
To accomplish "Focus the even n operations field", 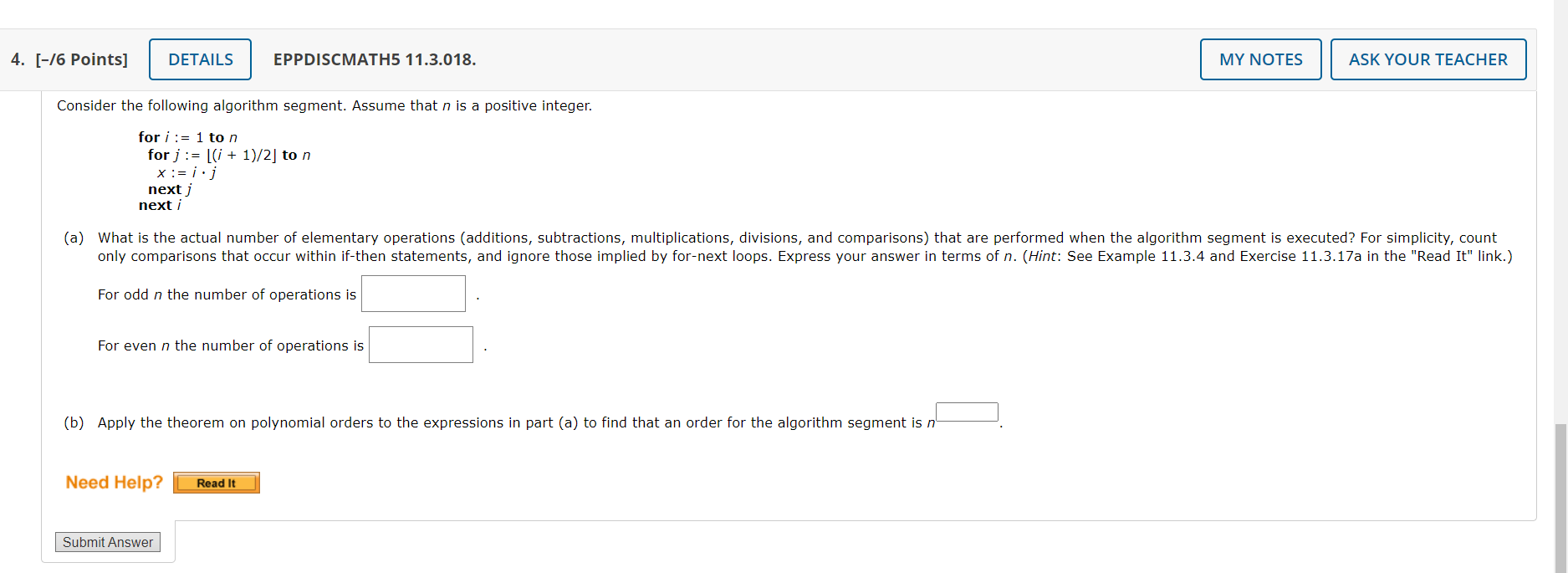I will (421, 344).
